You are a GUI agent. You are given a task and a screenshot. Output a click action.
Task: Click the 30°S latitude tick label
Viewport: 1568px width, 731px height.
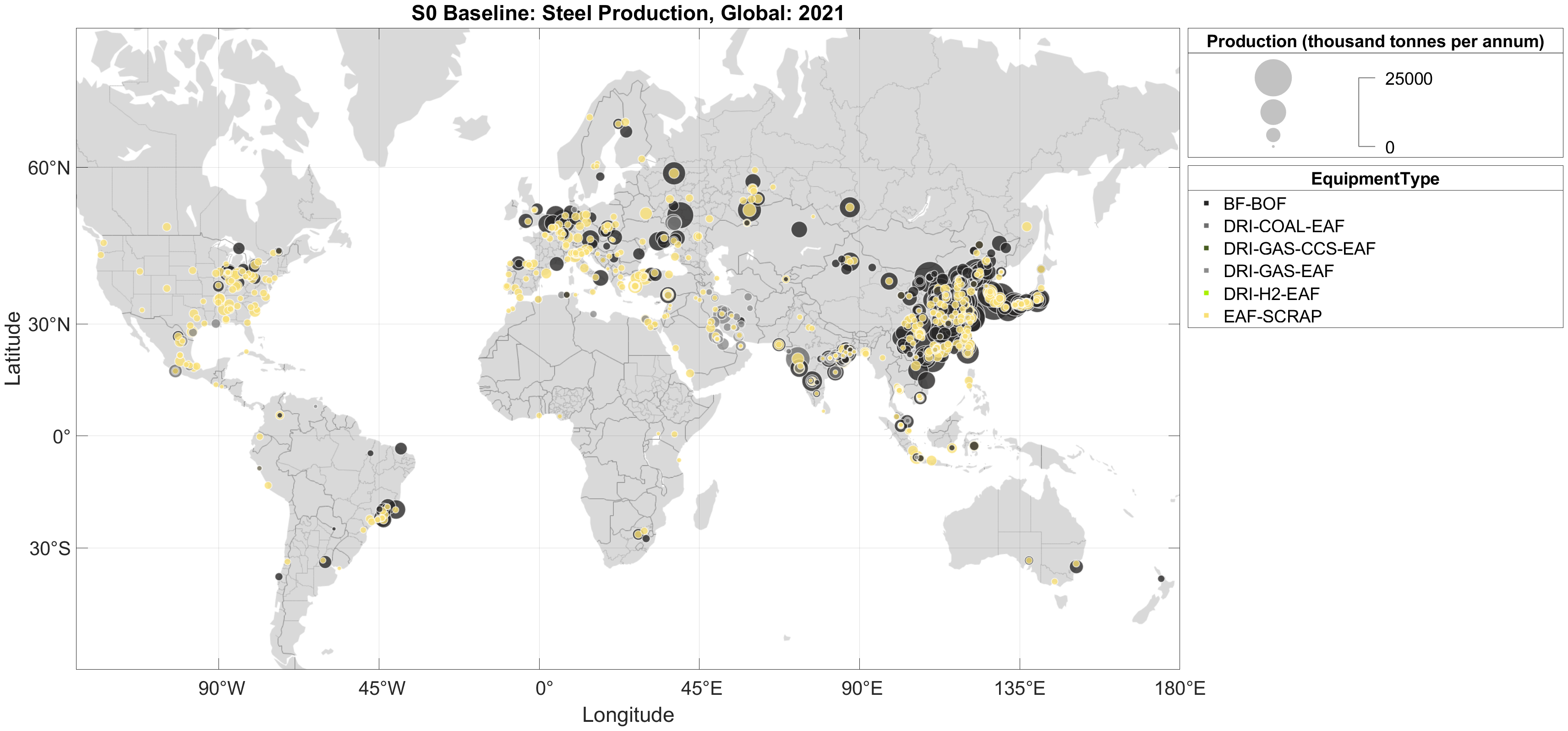tap(50, 548)
